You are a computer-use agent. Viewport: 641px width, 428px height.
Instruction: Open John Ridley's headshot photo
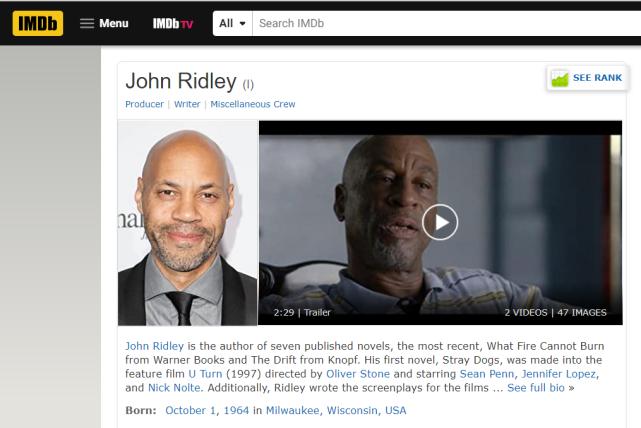click(x=188, y=223)
